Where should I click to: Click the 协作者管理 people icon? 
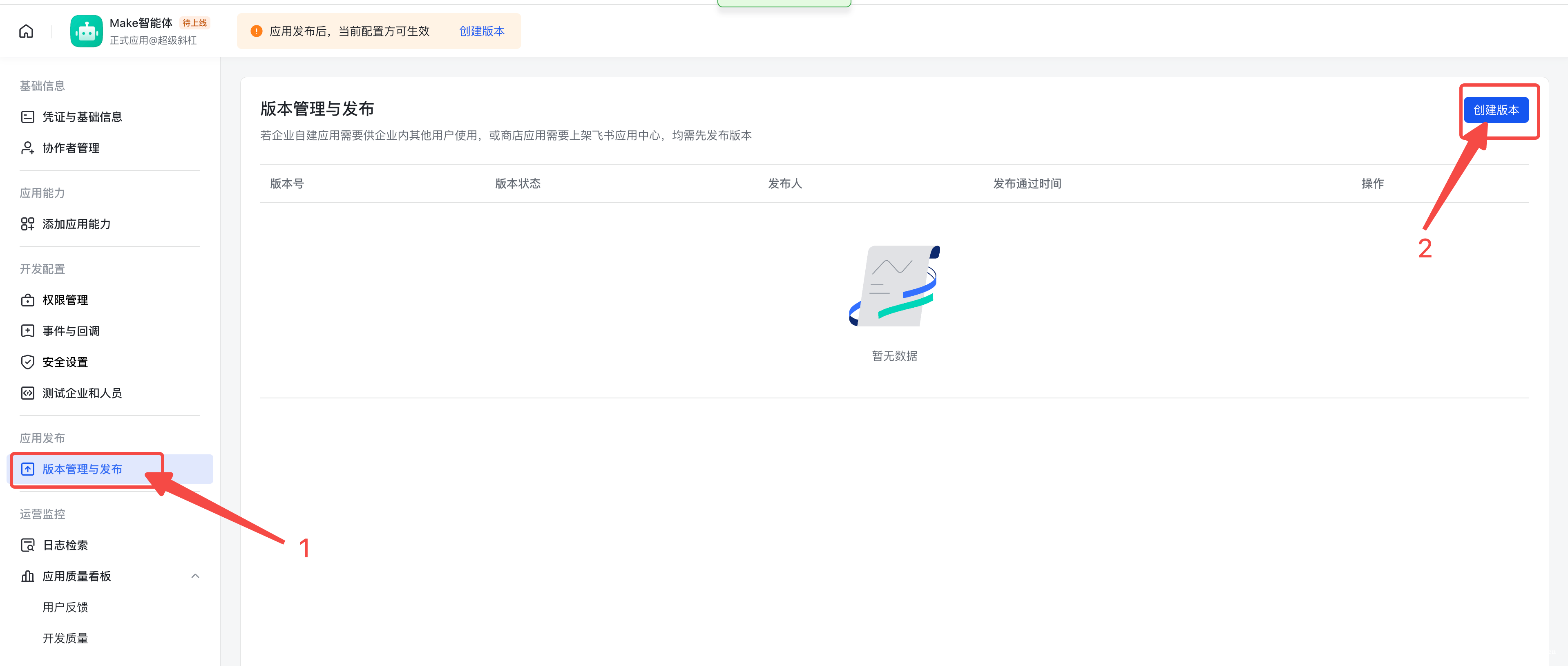pyautogui.click(x=27, y=148)
